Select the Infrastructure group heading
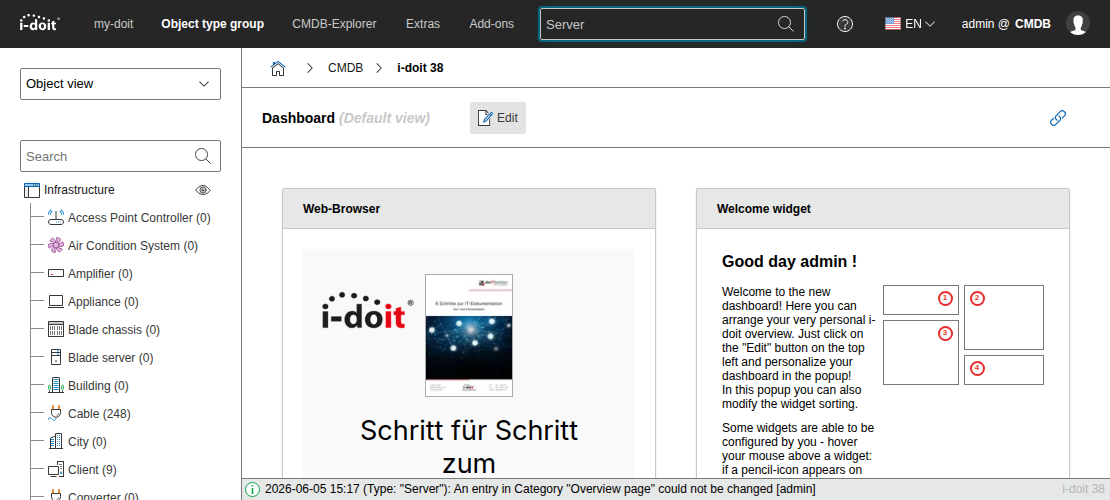 (x=79, y=190)
